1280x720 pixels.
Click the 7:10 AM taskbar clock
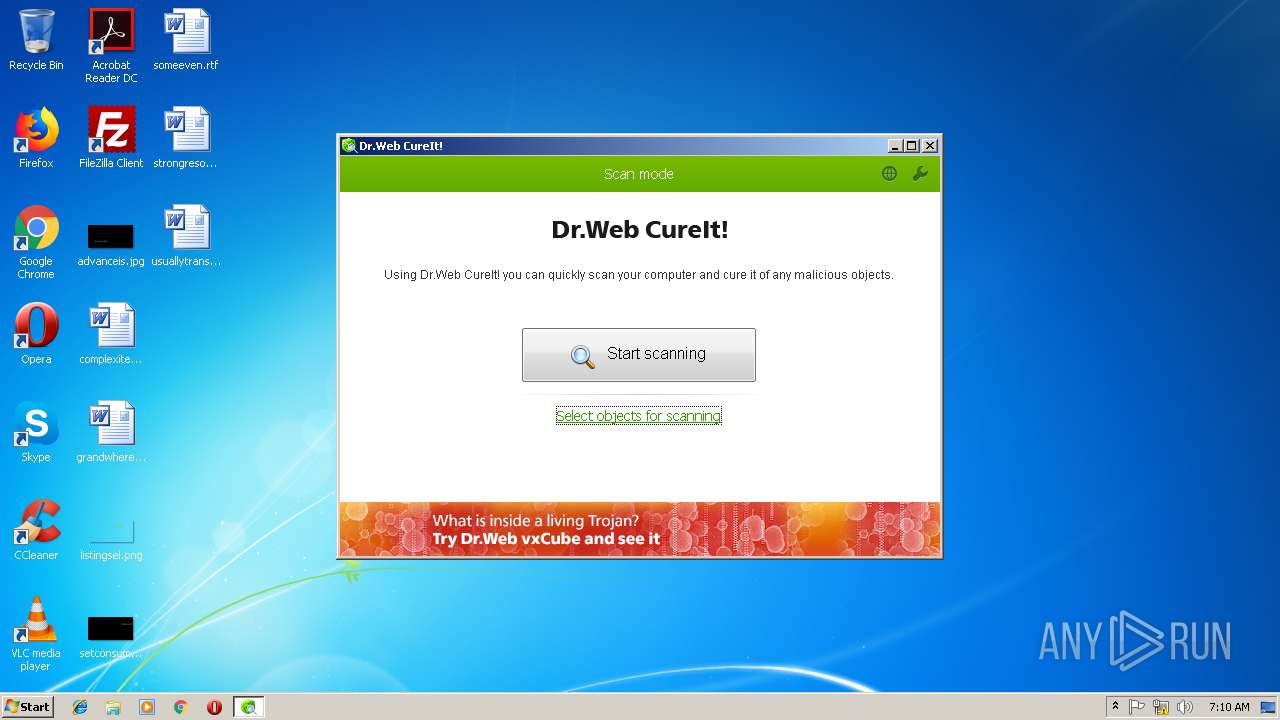point(1228,707)
